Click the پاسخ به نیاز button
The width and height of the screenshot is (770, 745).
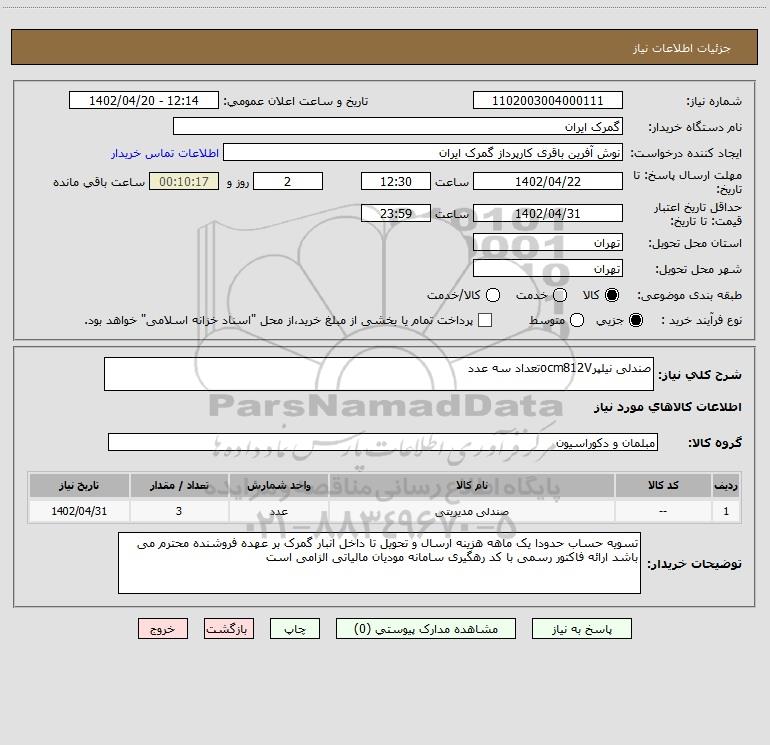pos(582,629)
